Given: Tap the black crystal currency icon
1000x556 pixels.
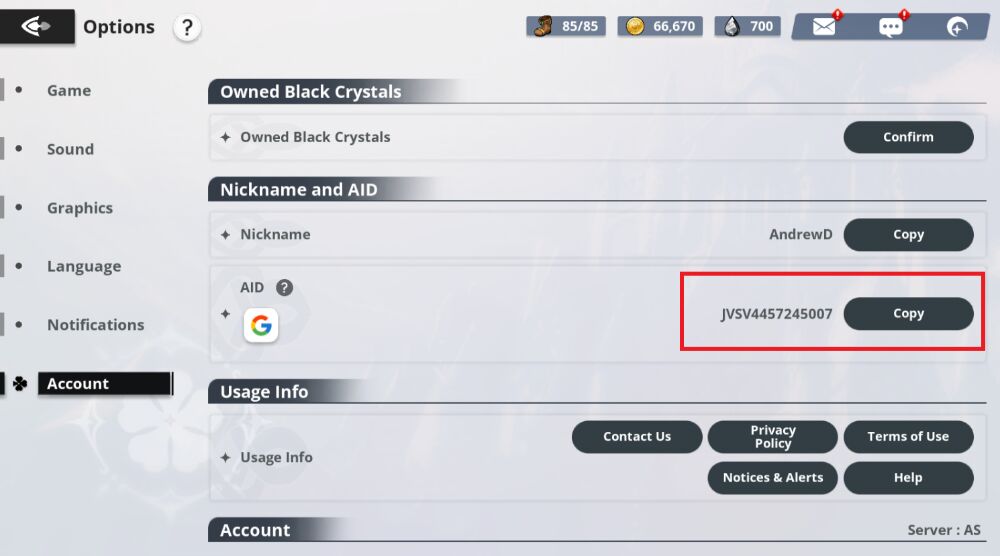Looking at the screenshot, I should pyautogui.click(x=732, y=26).
